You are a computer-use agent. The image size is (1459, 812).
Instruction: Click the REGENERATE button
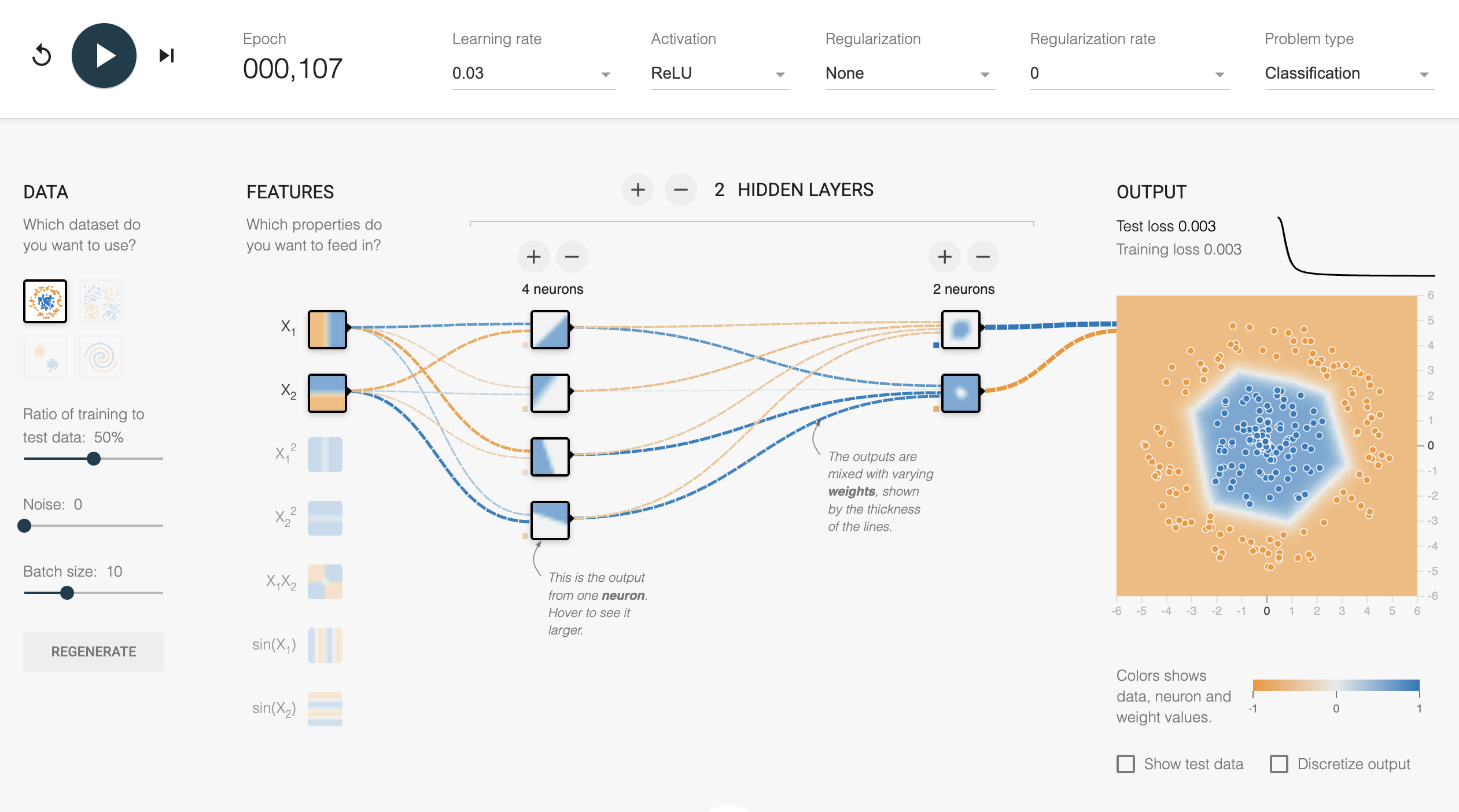(93, 652)
